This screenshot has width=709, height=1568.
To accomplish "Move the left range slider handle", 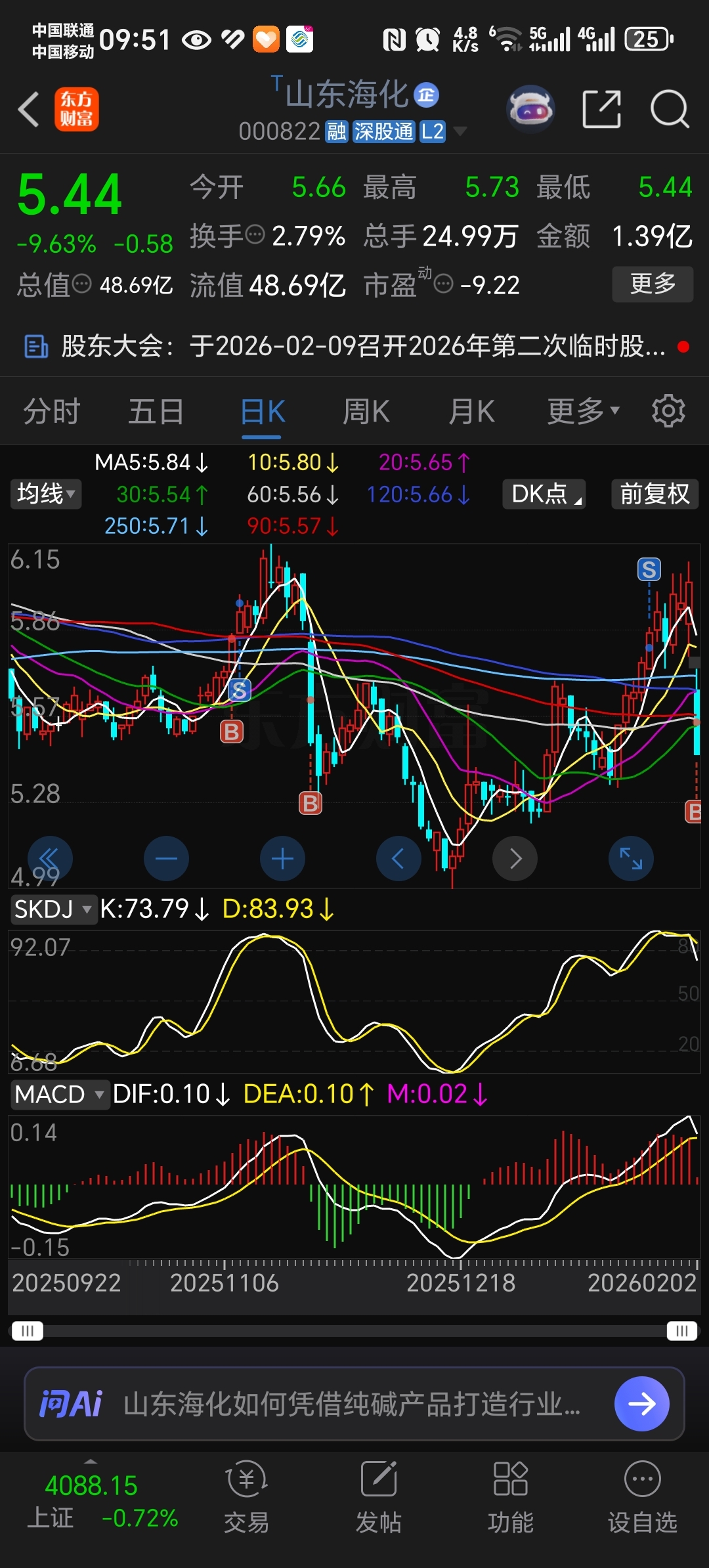I will (x=28, y=1331).
